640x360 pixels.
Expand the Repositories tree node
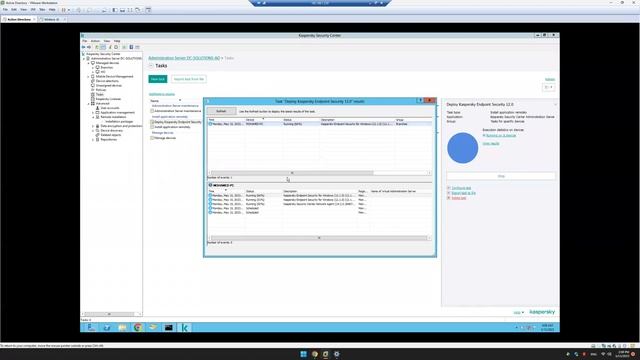[93, 140]
